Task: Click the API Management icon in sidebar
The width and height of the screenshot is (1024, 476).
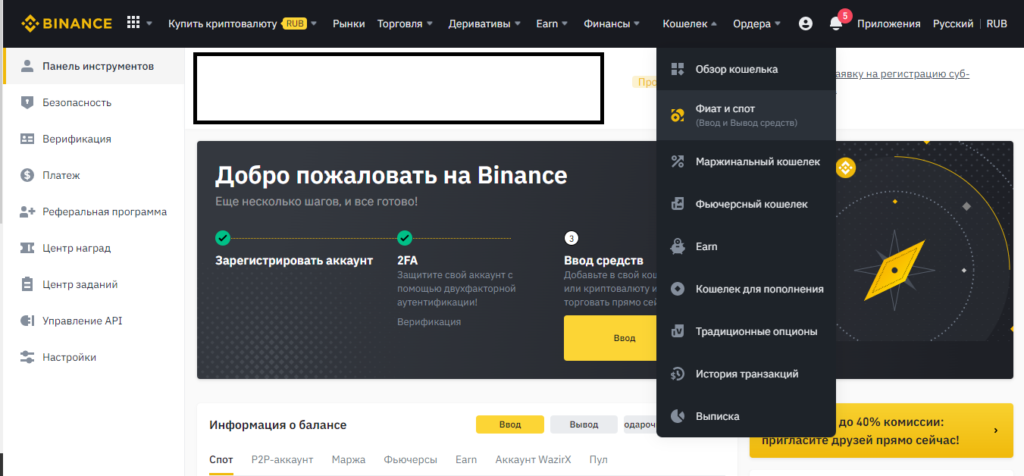Action: (27, 321)
